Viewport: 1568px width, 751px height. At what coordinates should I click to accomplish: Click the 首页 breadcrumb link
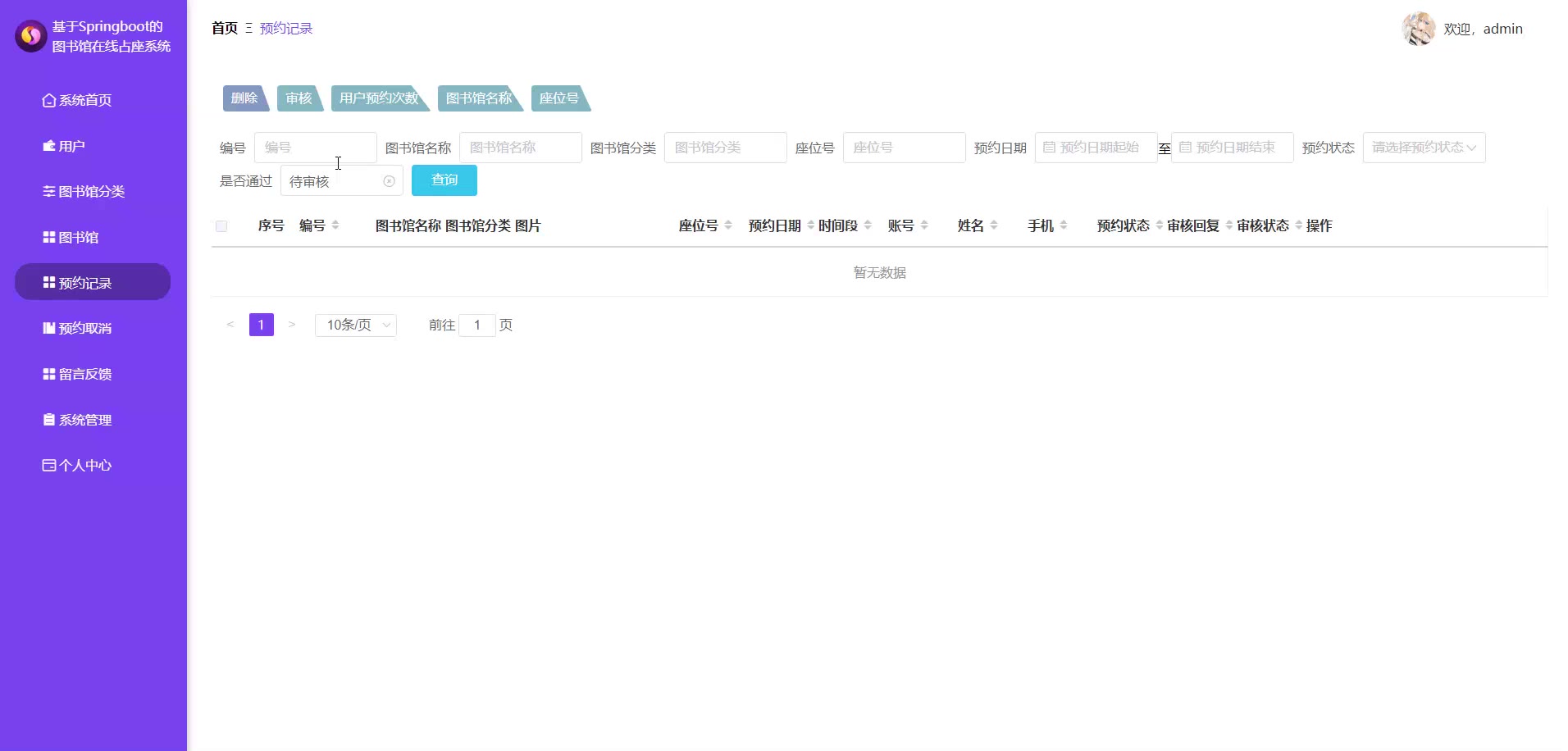click(x=225, y=29)
